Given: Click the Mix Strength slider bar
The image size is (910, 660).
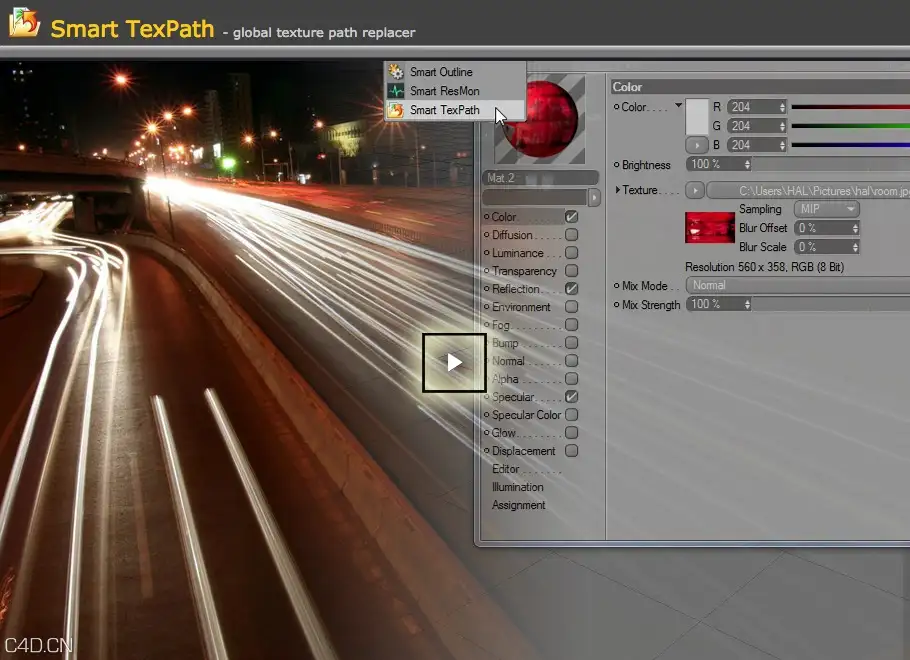Looking at the screenshot, I should (x=831, y=304).
